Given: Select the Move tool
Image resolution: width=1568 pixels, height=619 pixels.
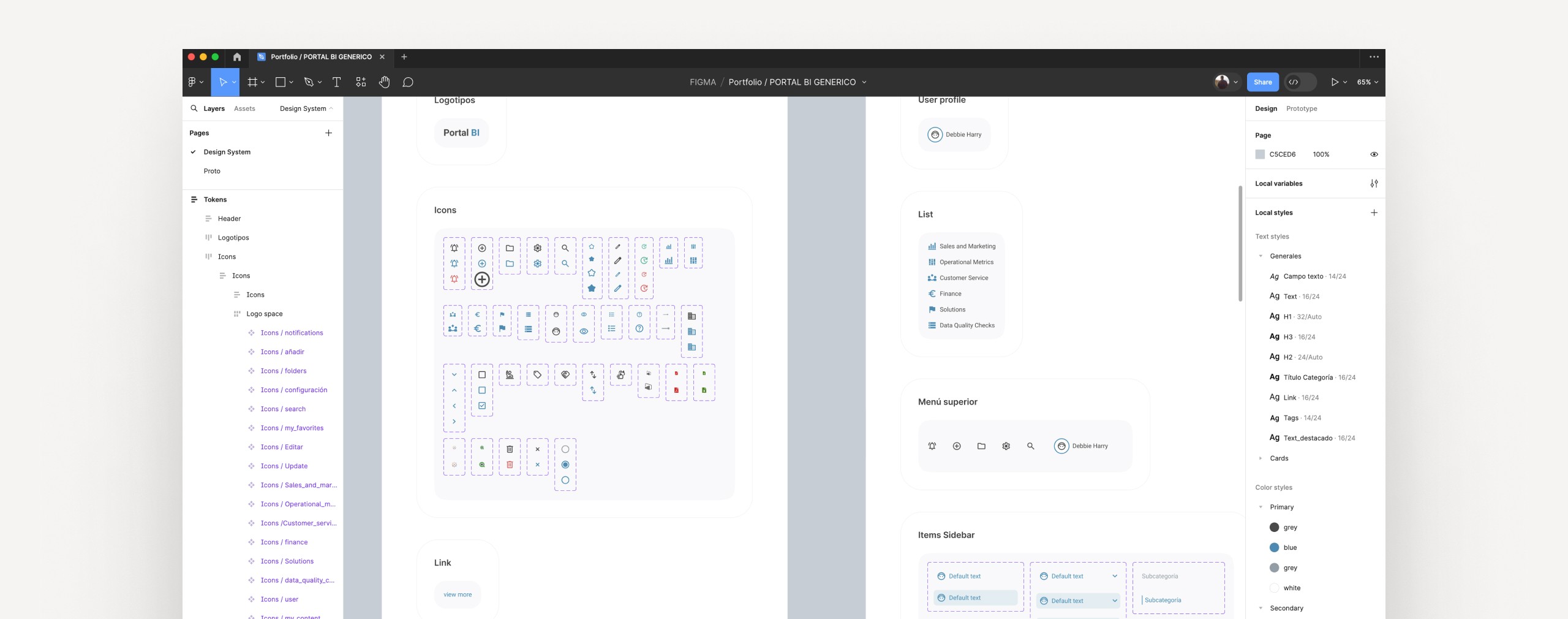Looking at the screenshot, I should tap(223, 82).
